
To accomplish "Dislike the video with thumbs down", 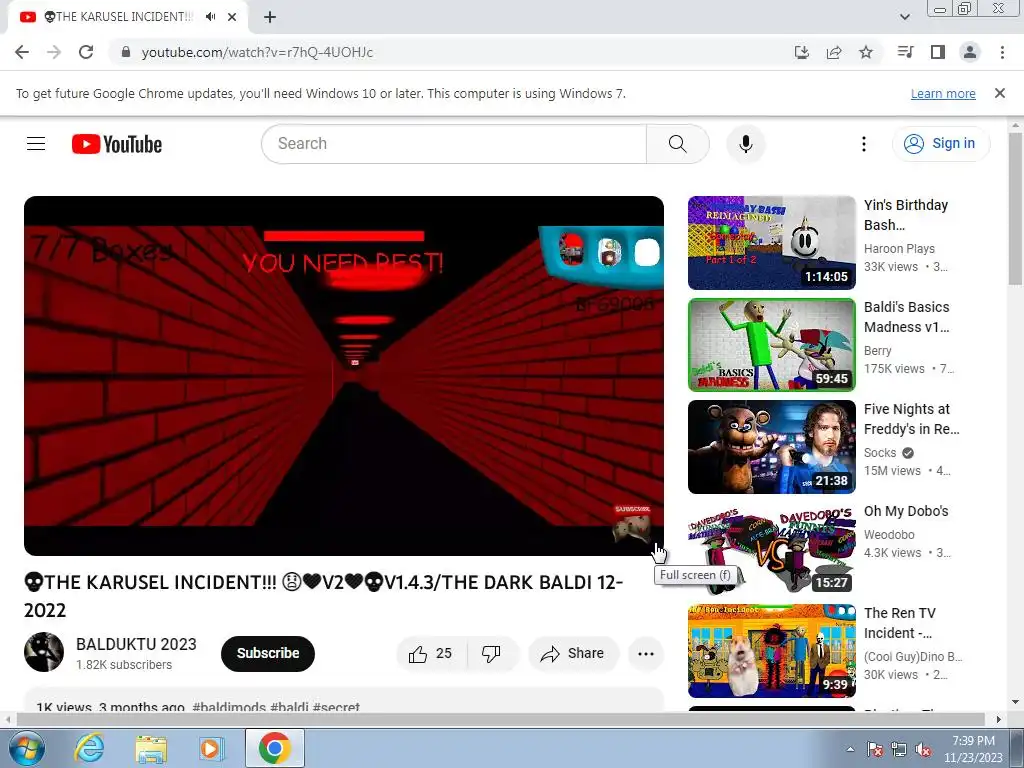I will (491, 654).
